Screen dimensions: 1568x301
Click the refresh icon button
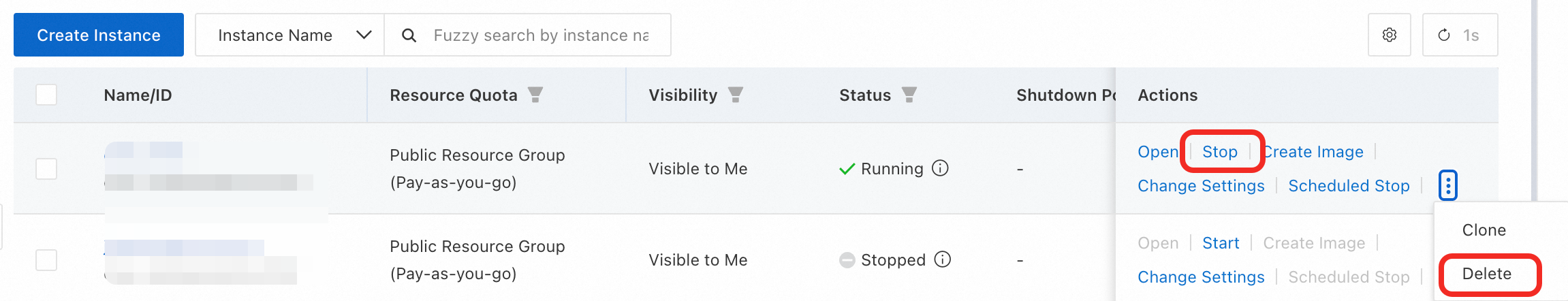pos(1444,35)
